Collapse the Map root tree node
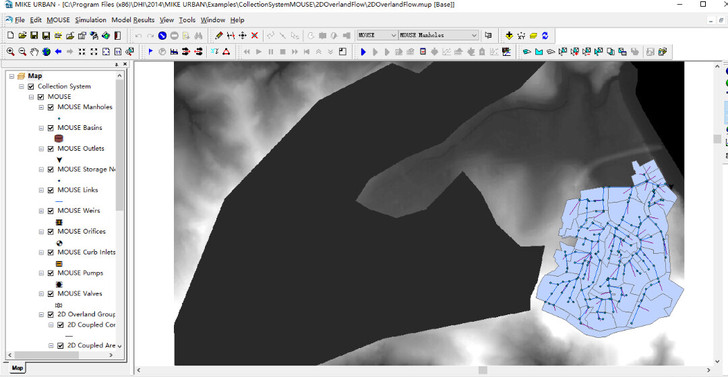Image resolution: width=728 pixels, height=377 pixels. [x=12, y=76]
